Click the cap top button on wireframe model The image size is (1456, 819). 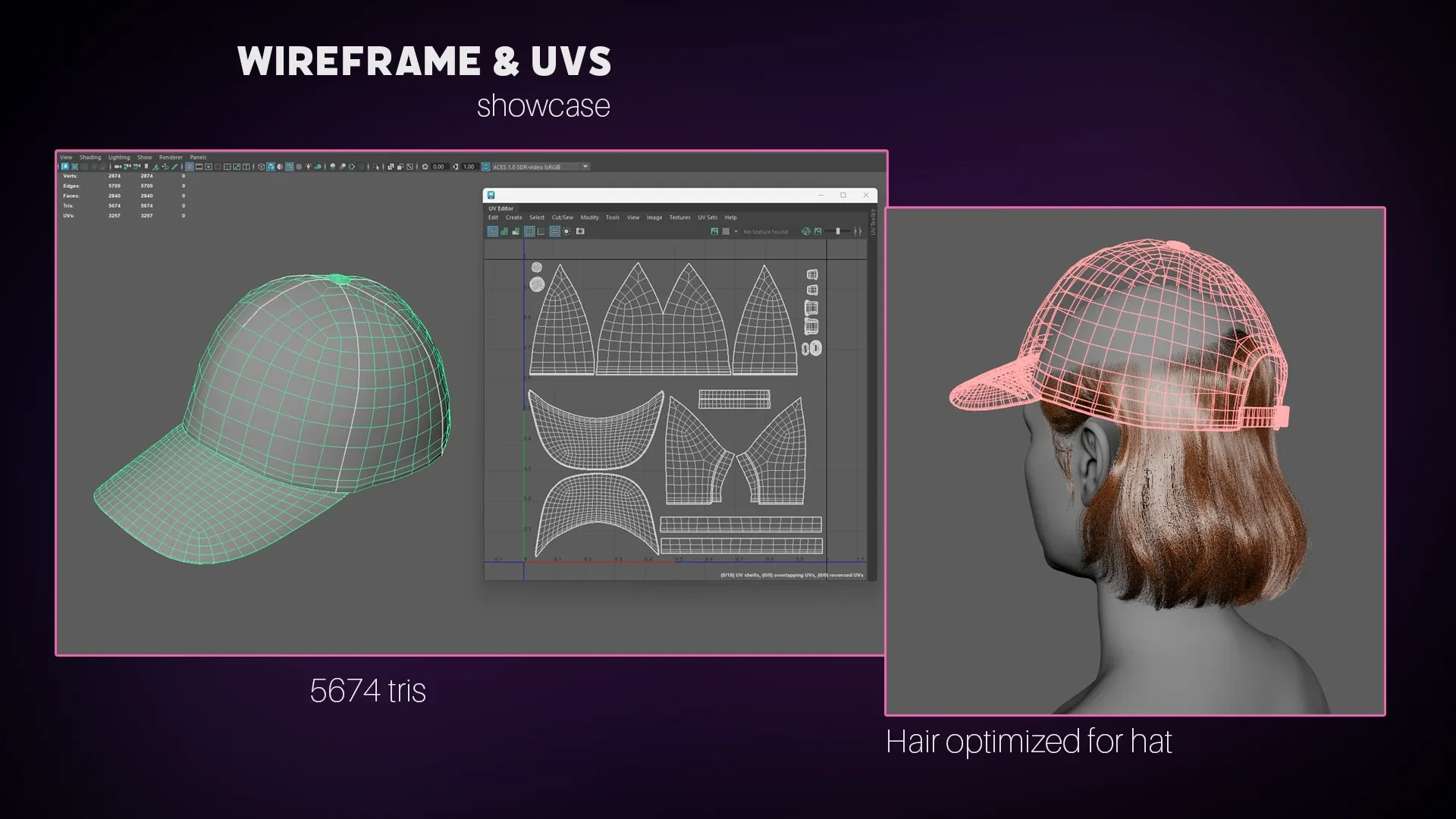click(x=339, y=278)
